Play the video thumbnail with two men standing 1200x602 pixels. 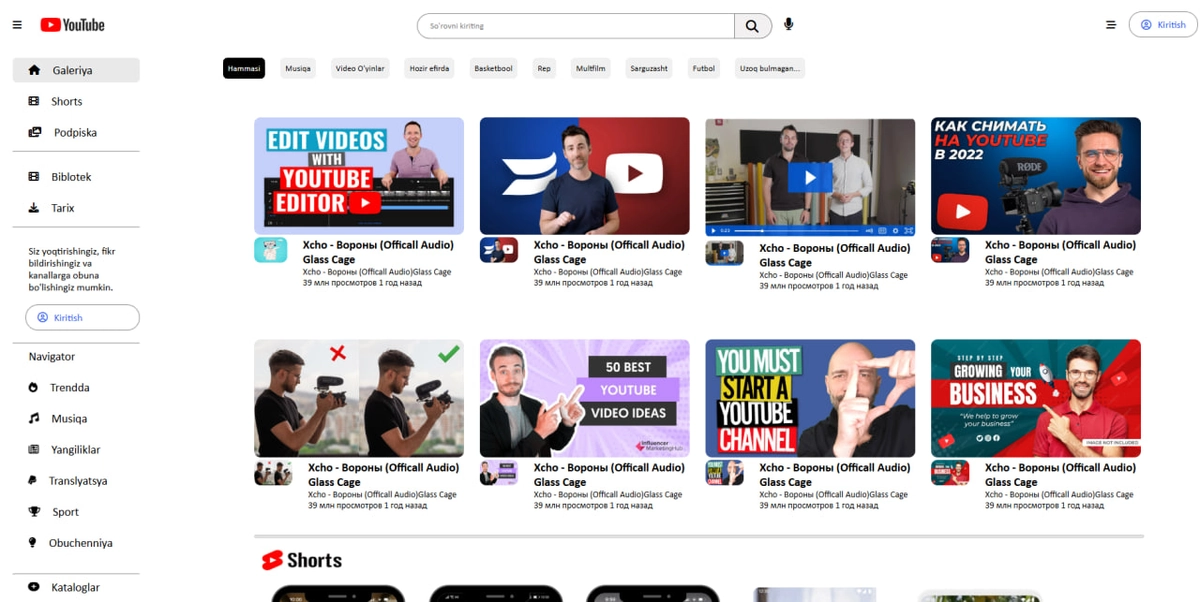(810, 177)
